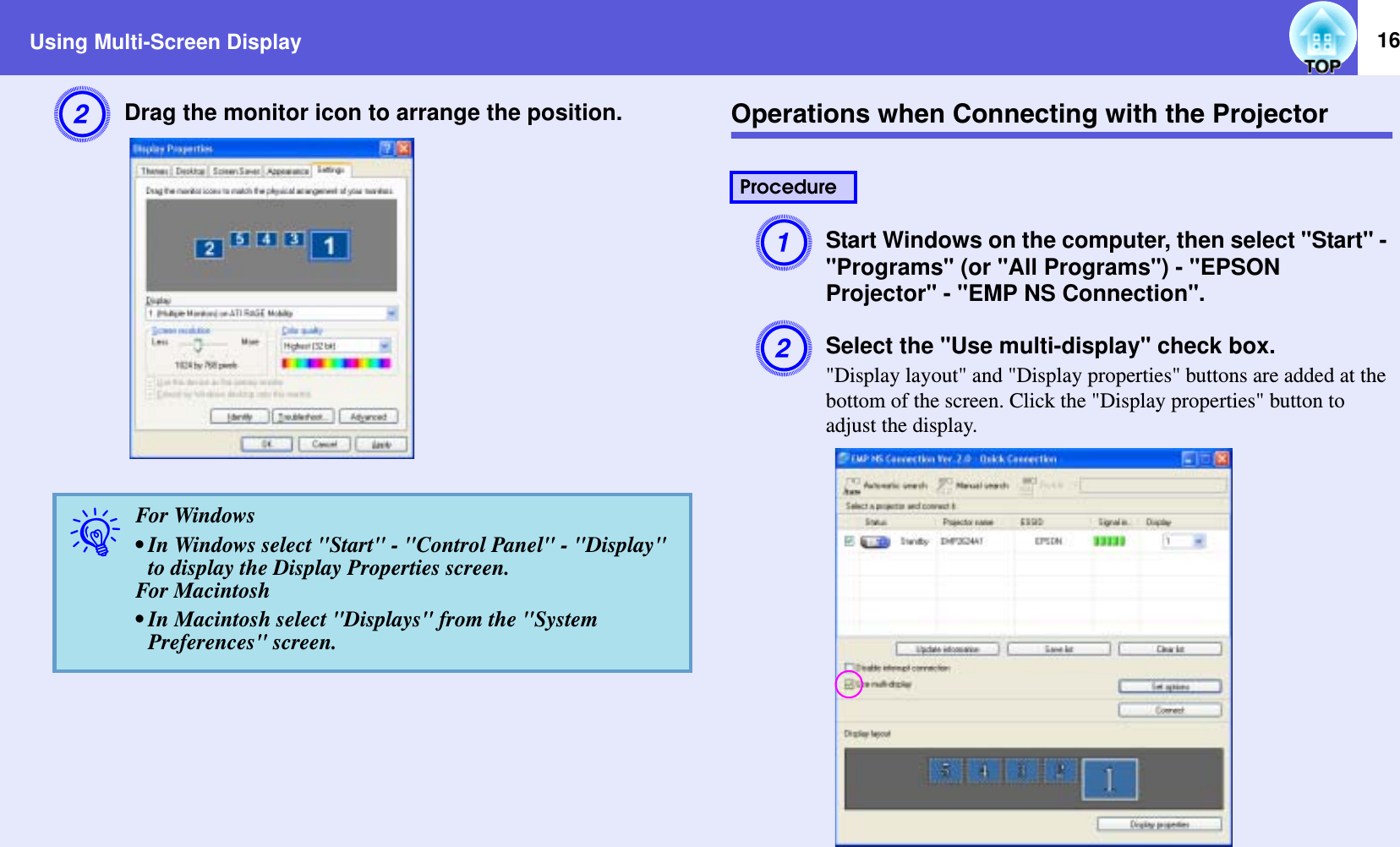Click the Identify button
The height and width of the screenshot is (847, 1400).
tap(239, 417)
